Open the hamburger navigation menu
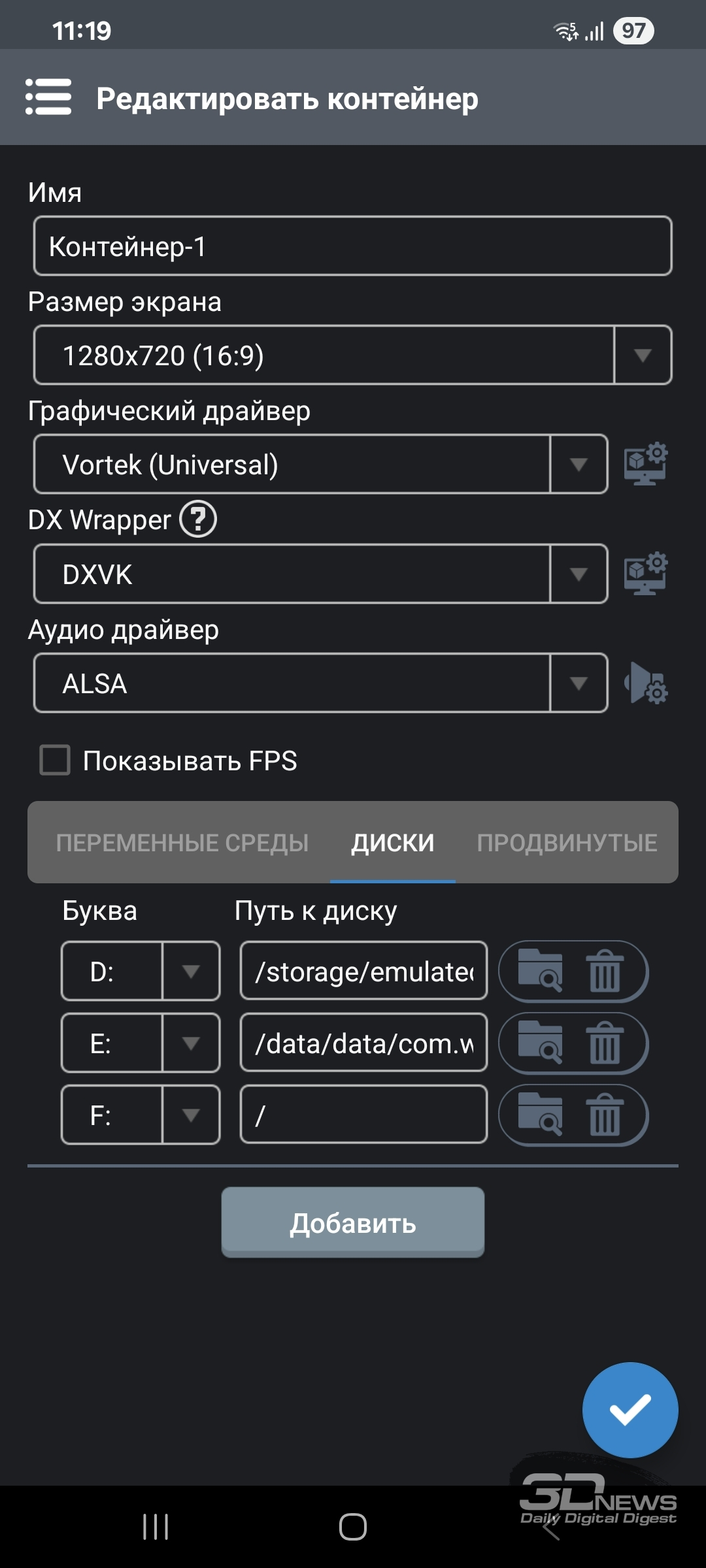706x1568 pixels. 48,97
